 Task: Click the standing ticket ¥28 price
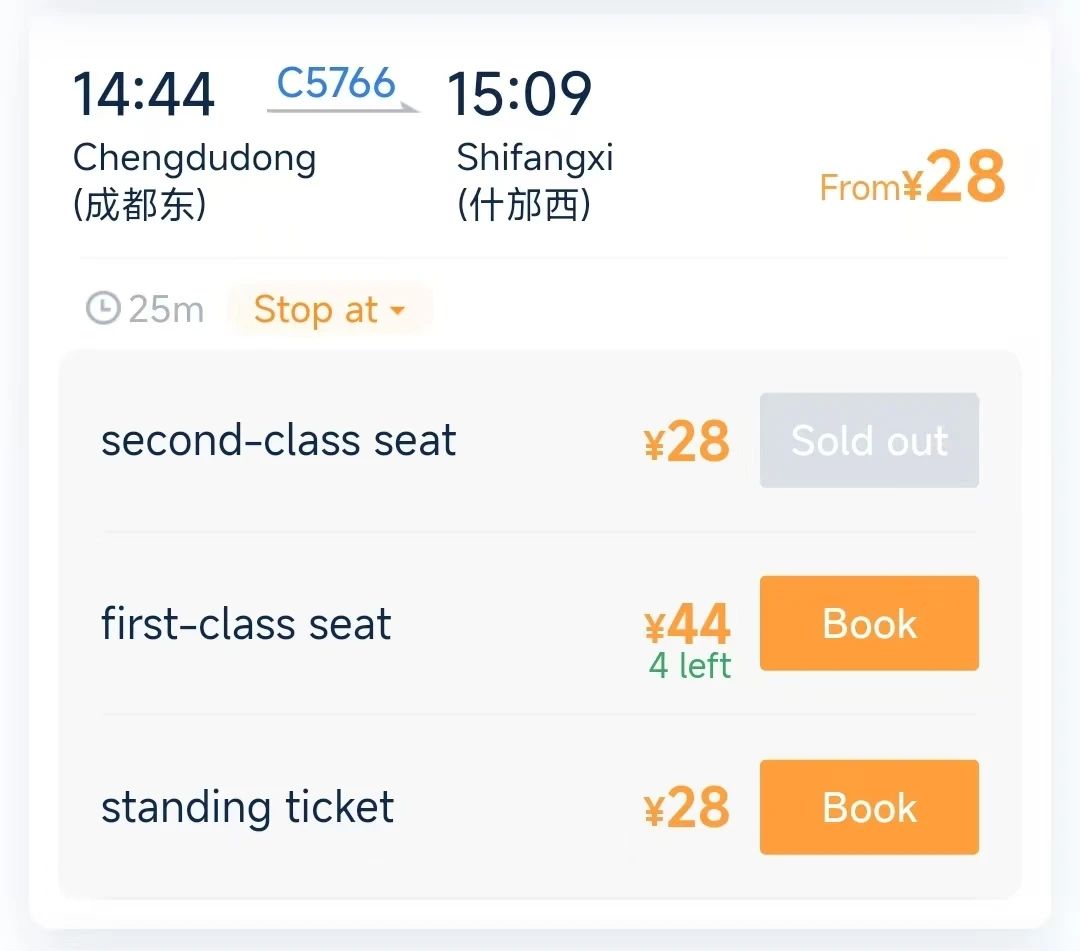click(687, 807)
